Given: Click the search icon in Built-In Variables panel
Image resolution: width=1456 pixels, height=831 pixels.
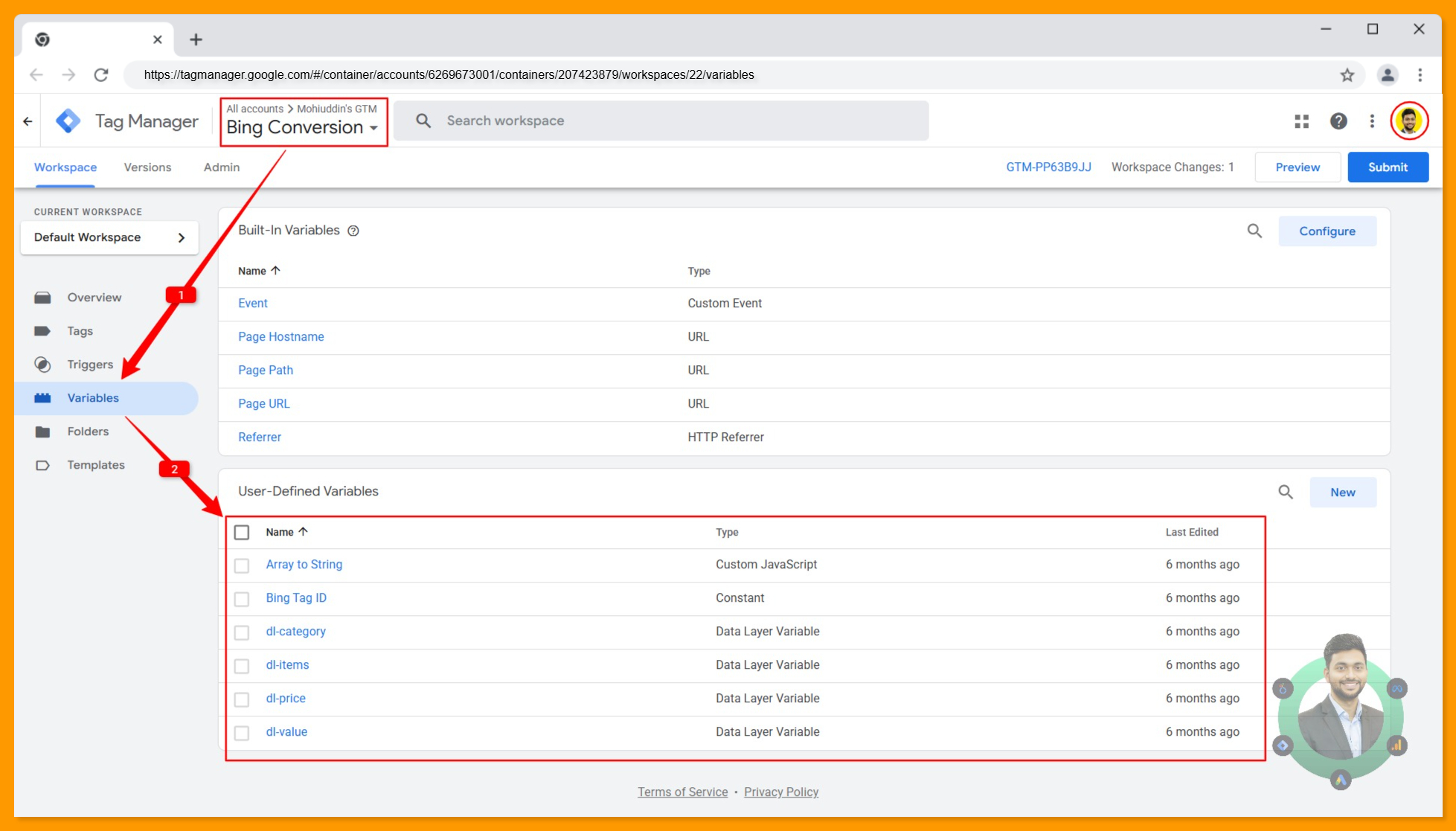Looking at the screenshot, I should (x=1254, y=231).
